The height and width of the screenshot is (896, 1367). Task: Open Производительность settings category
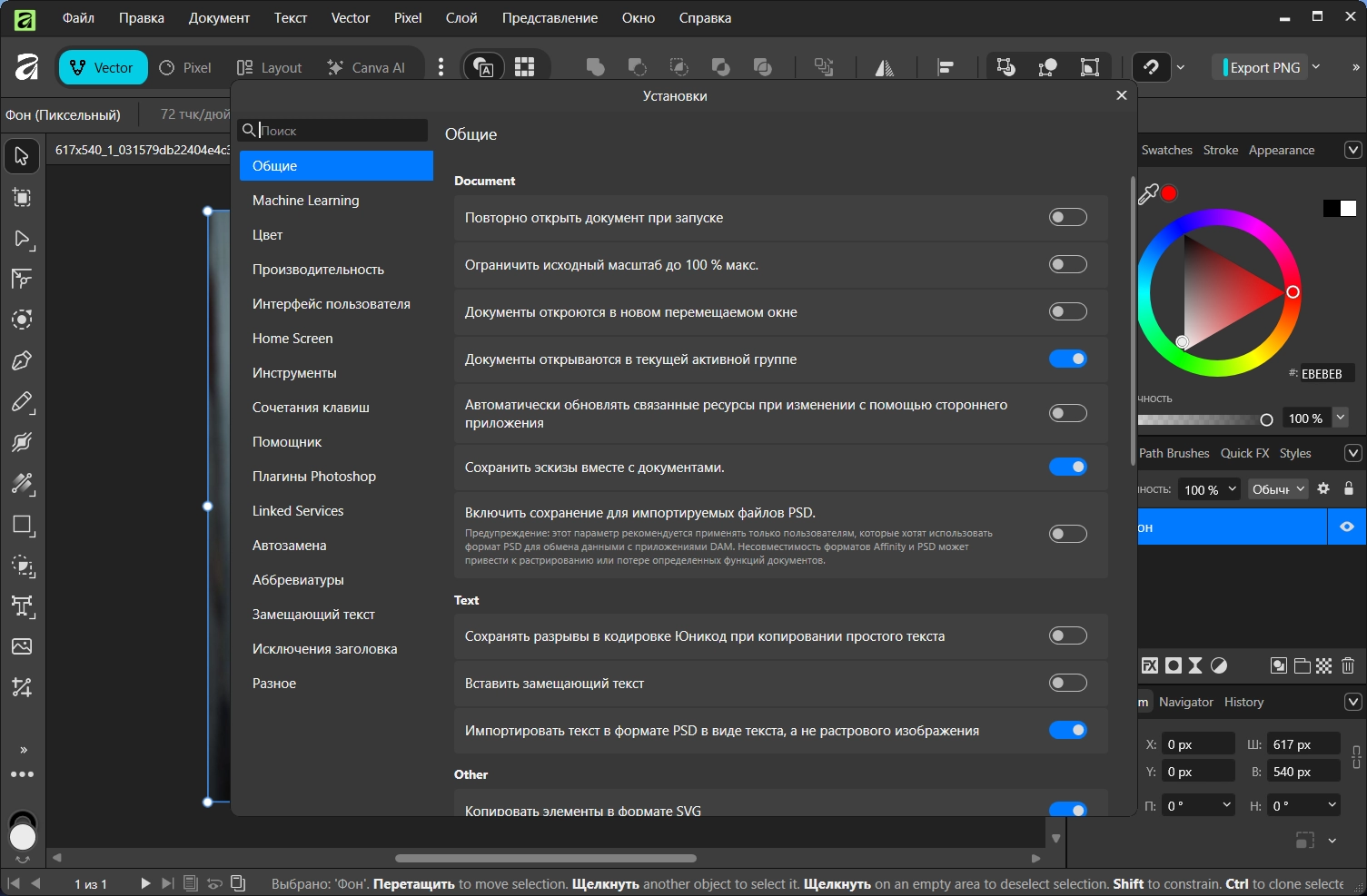tap(318, 270)
